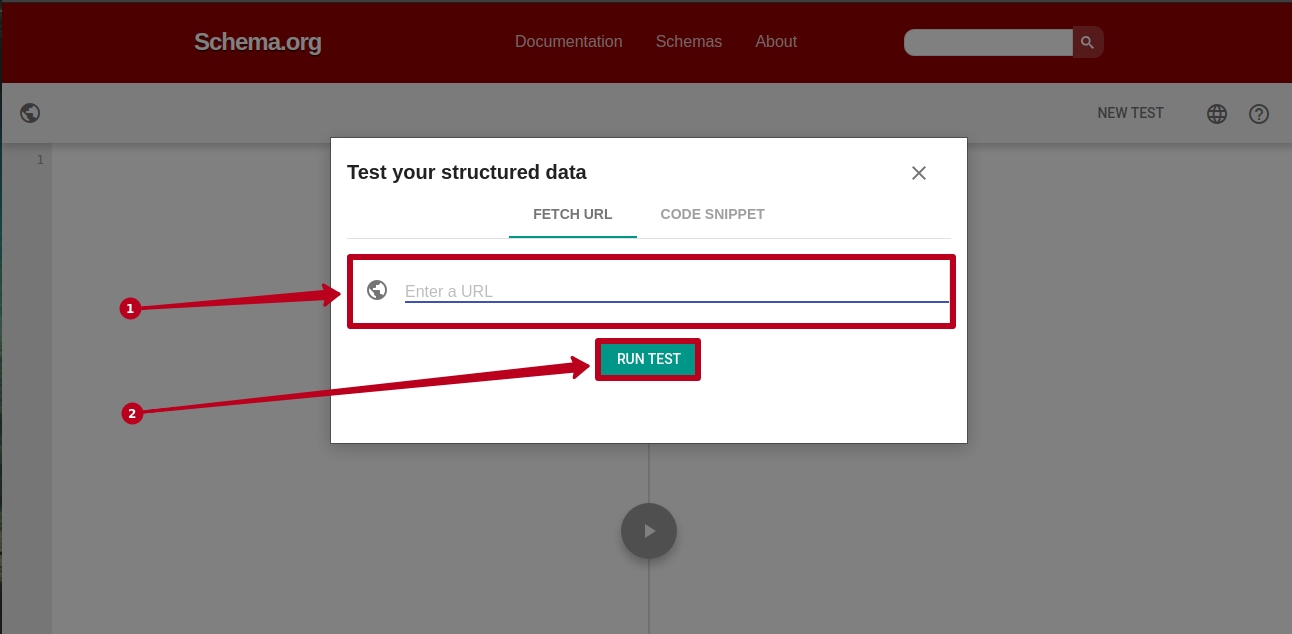
Task: Click the red numbered marker 2
Action: (131, 413)
